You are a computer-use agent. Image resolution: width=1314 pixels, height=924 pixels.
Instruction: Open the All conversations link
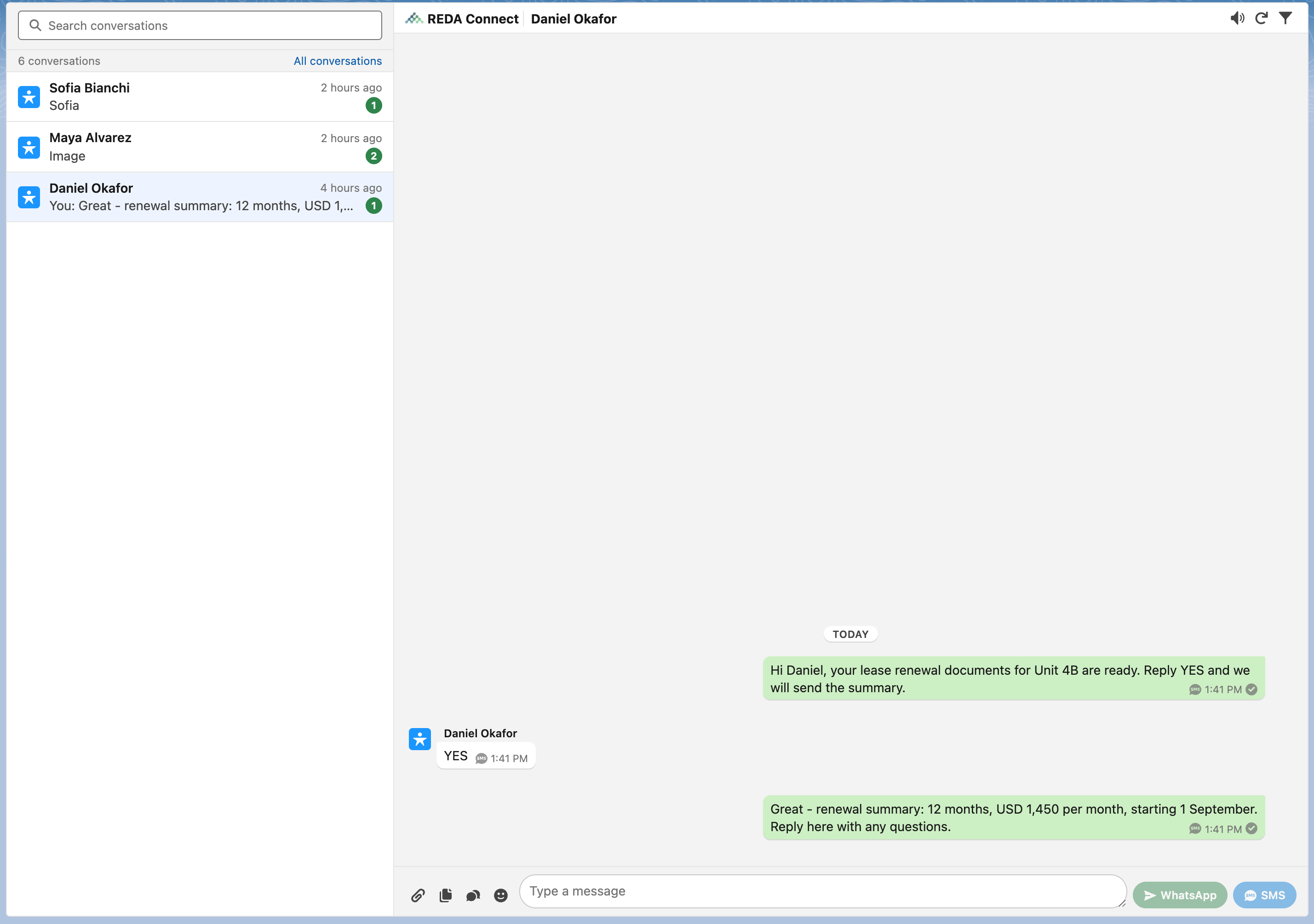pyautogui.click(x=338, y=61)
